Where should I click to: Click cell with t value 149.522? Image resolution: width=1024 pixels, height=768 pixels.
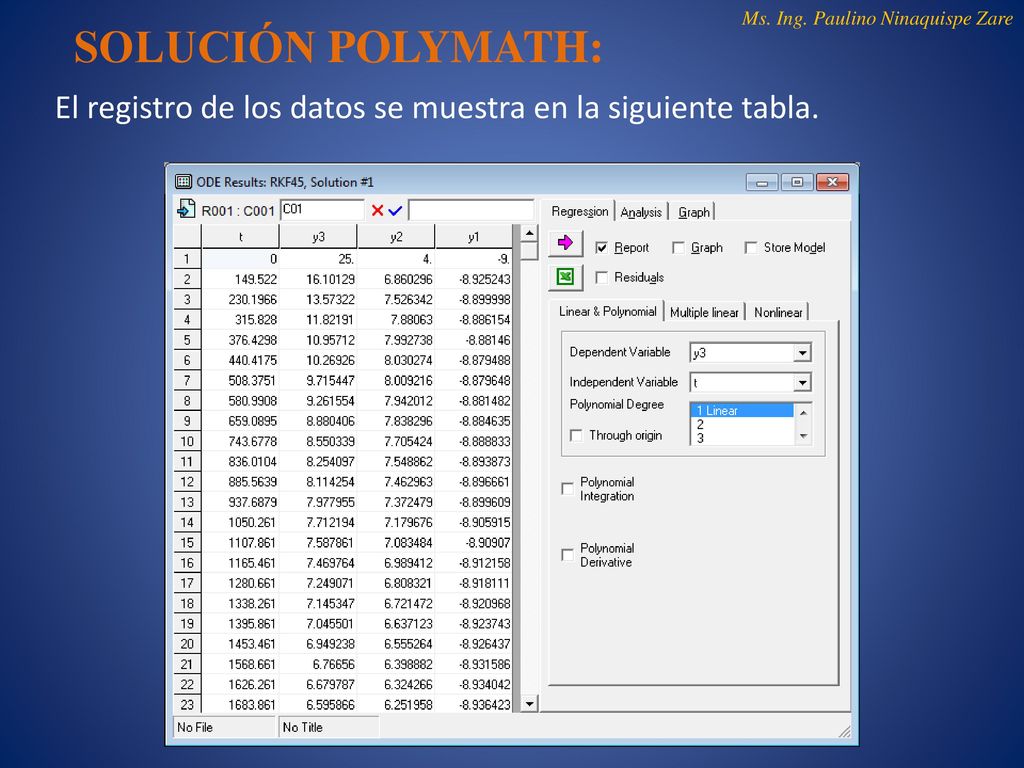click(x=240, y=279)
